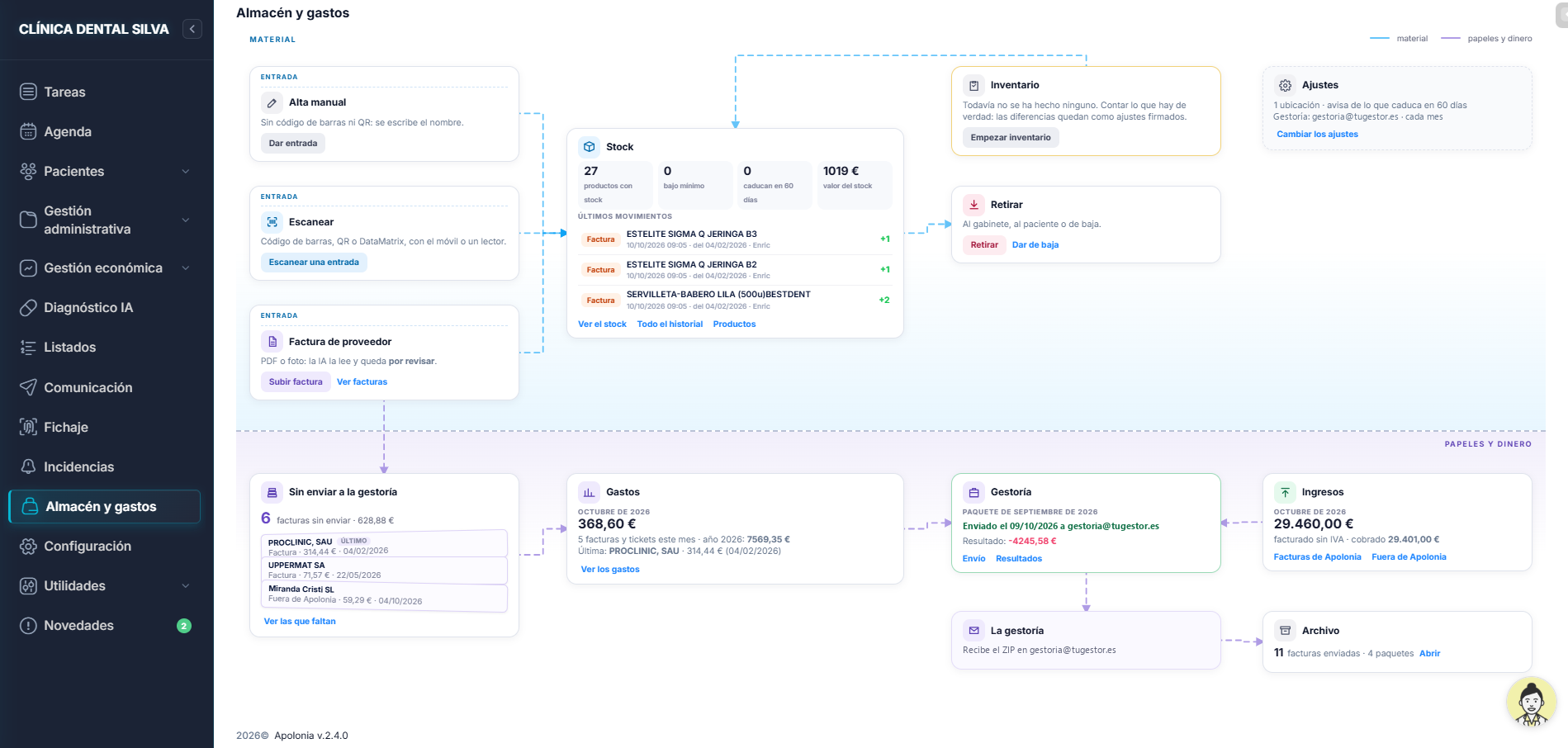Open the Resultados link in Gestoría

click(x=1019, y=559)
